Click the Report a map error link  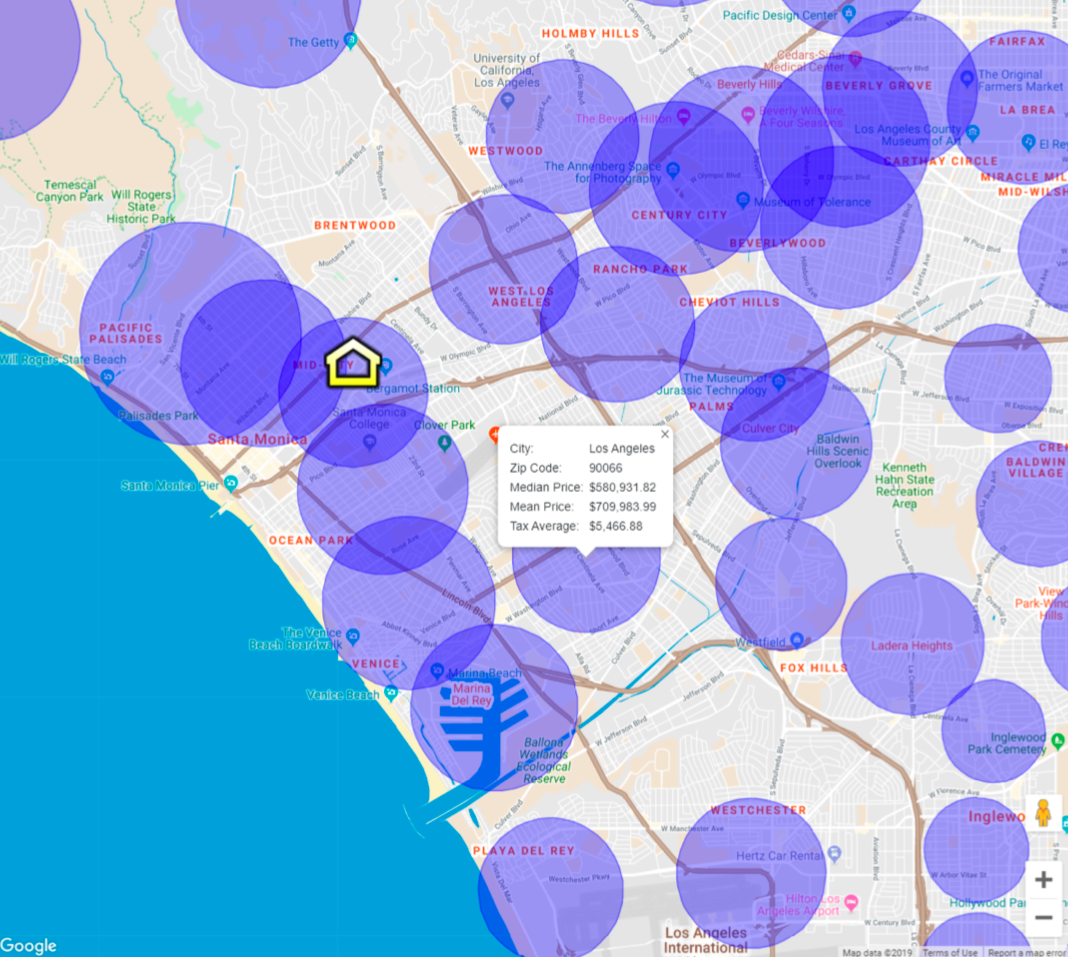[x=1026, y=952]
